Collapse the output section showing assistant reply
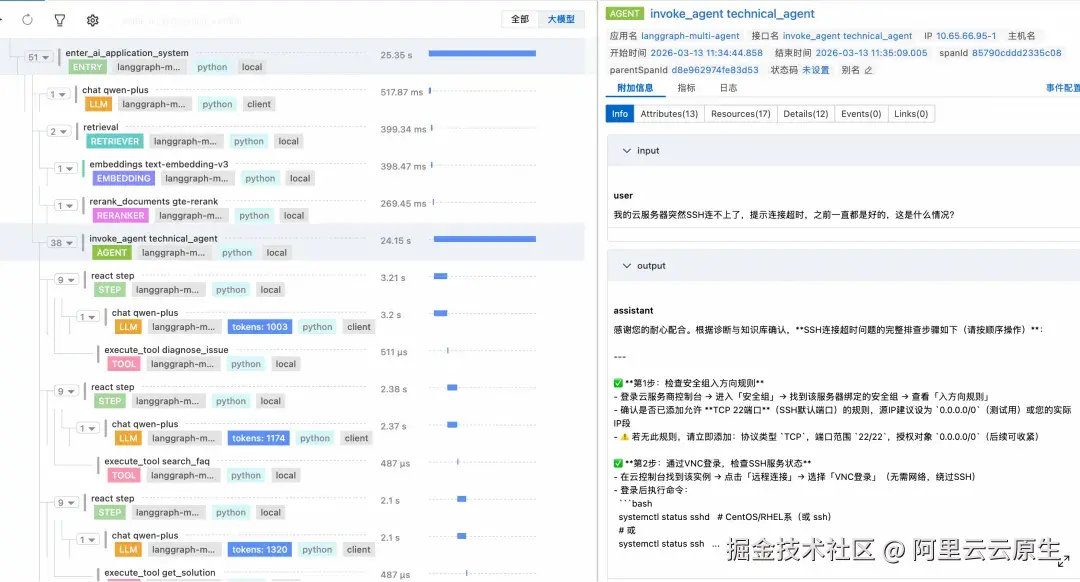The image size is (1080, 582). tap(626, 266)
